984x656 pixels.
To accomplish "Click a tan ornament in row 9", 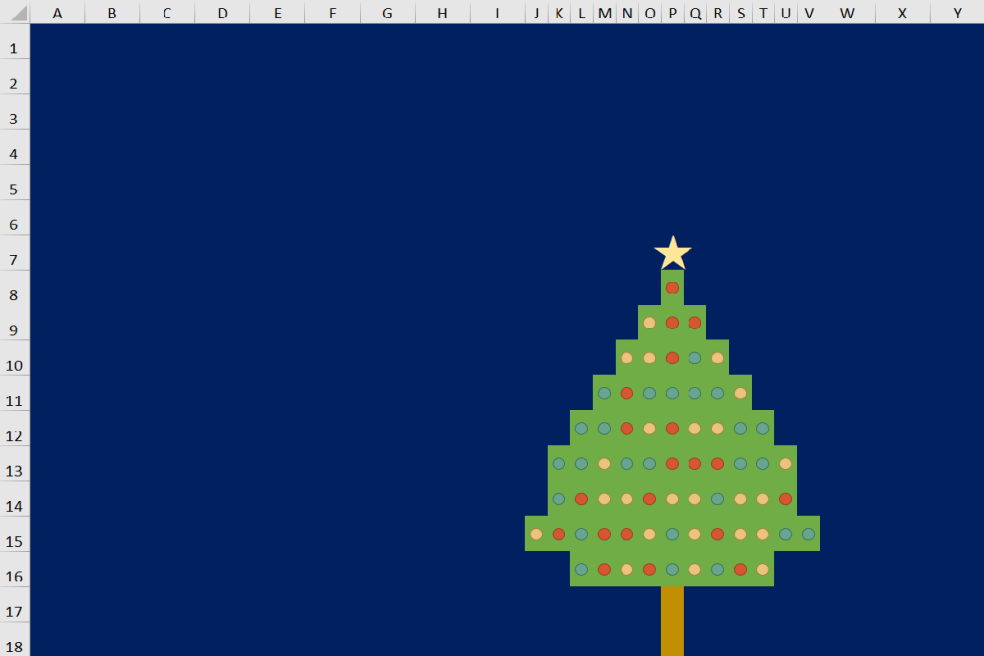I will pyautogui.click(x=650, y=322).
